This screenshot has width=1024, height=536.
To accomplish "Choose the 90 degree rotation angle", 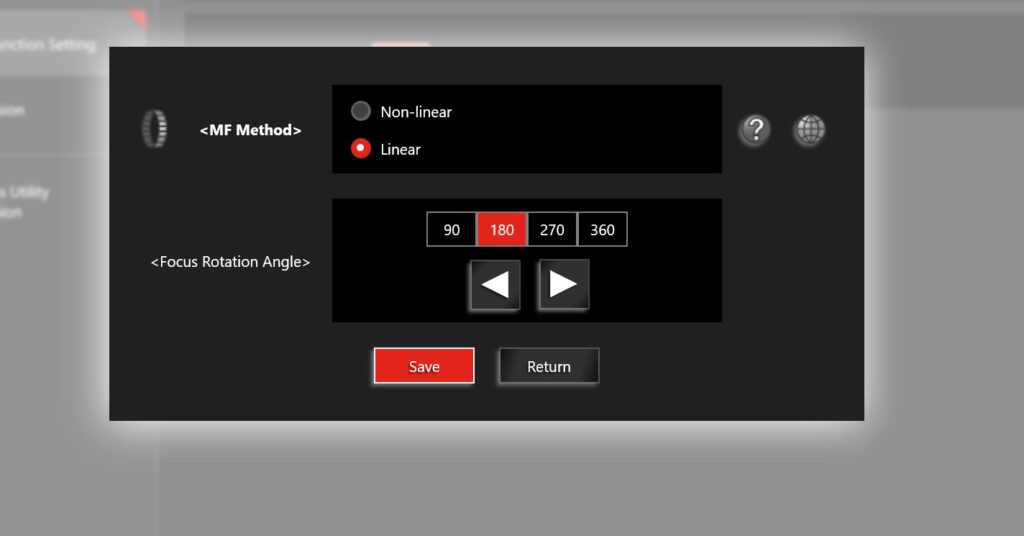I will [452, 230].
